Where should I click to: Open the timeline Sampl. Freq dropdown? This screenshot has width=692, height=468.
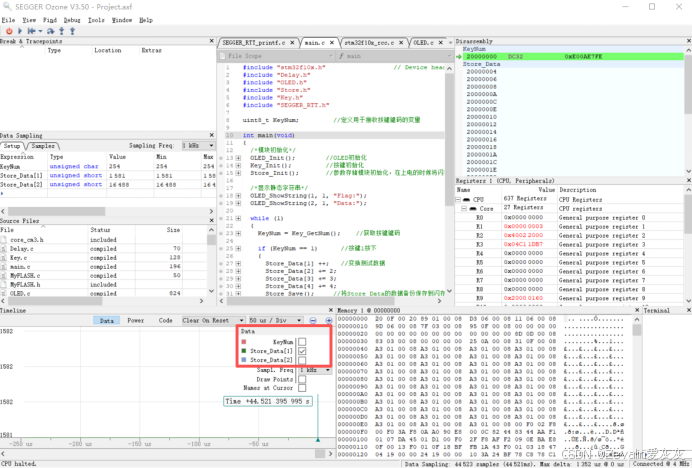[315, 370]
